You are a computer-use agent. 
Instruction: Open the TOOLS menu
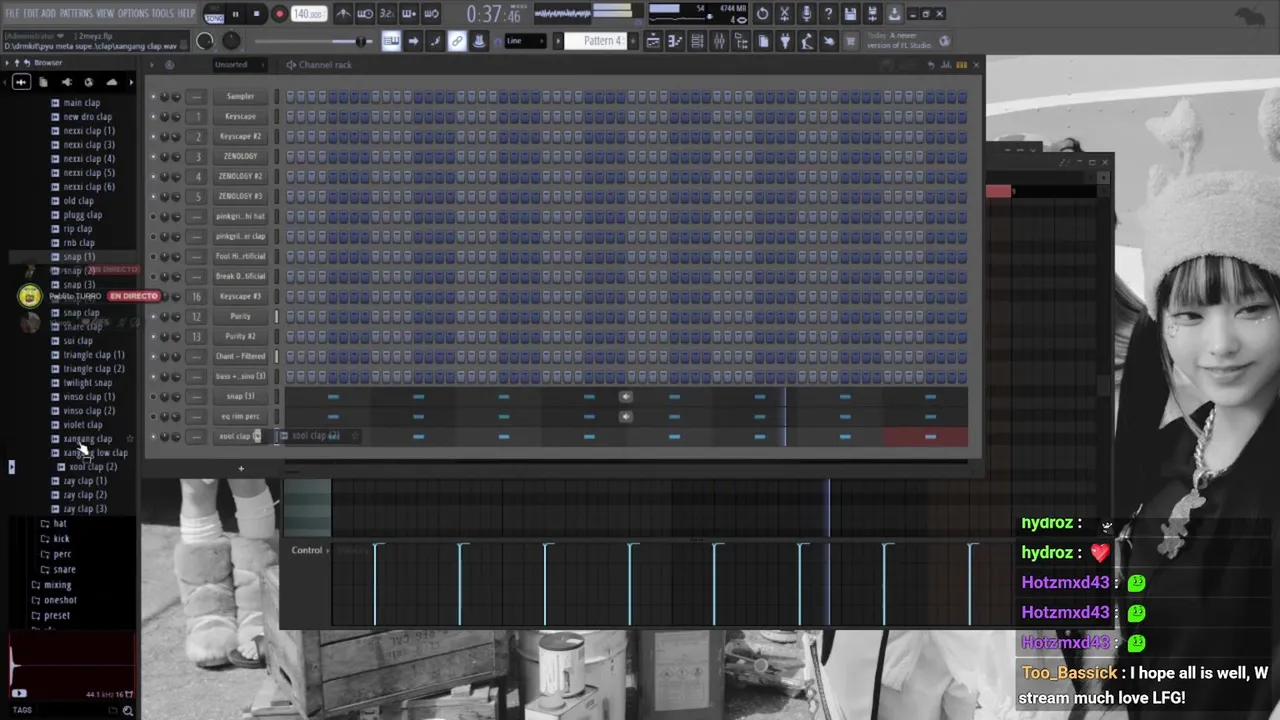pos(163,13)
